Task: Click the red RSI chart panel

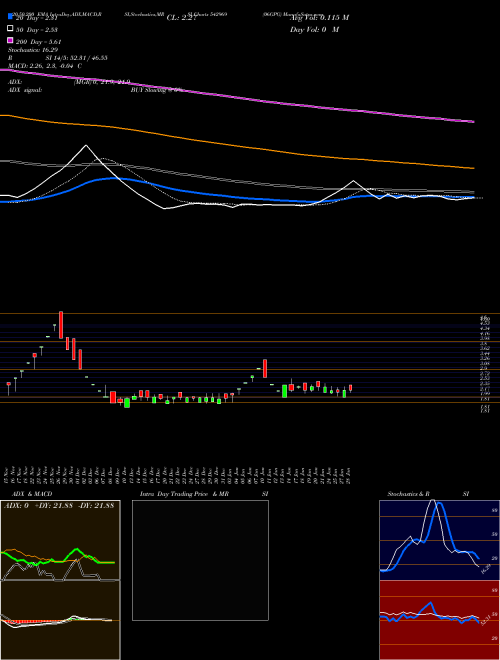Action: click(x=439, y=620)
